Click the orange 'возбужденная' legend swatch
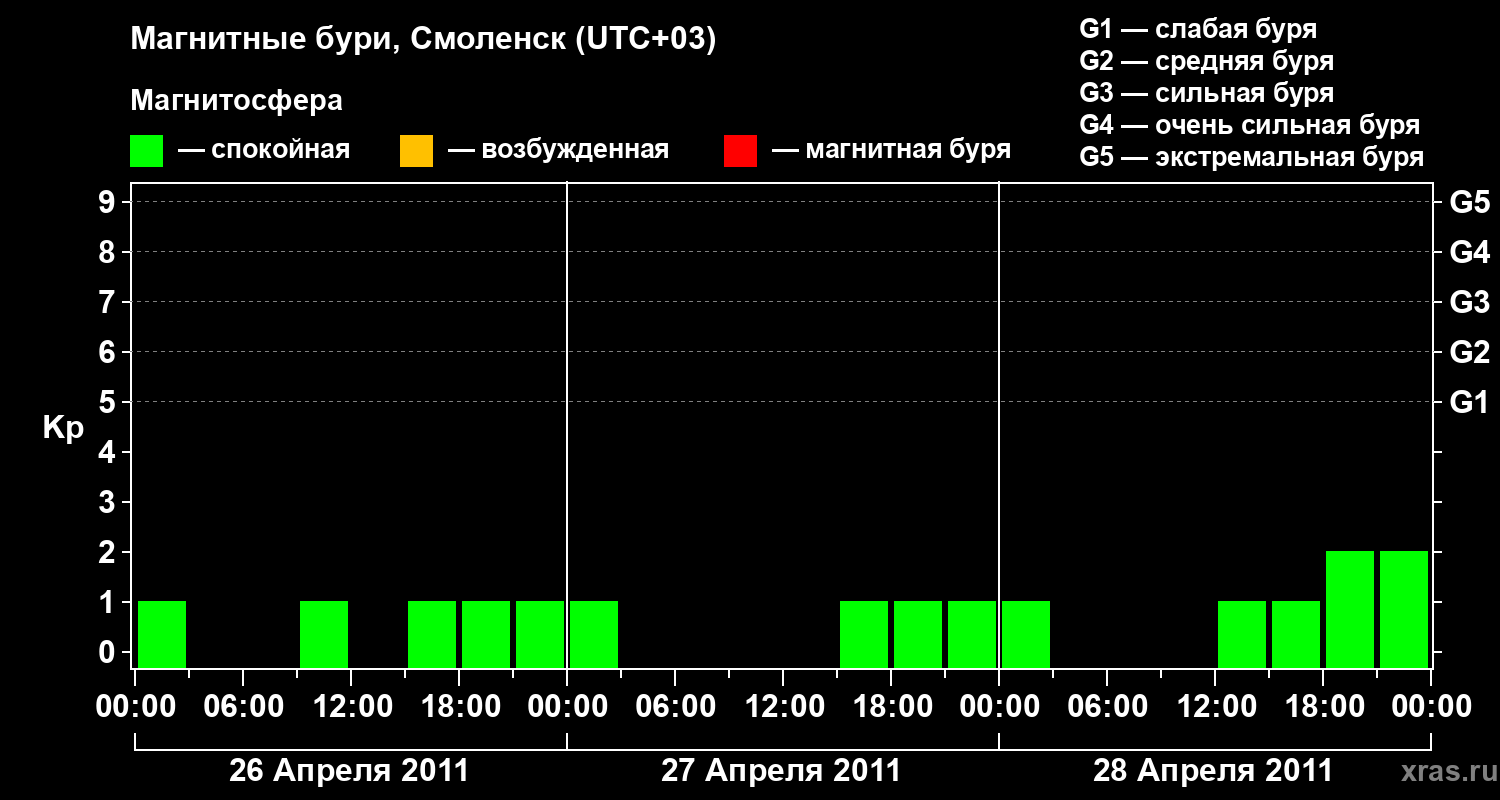 point(416,151)
